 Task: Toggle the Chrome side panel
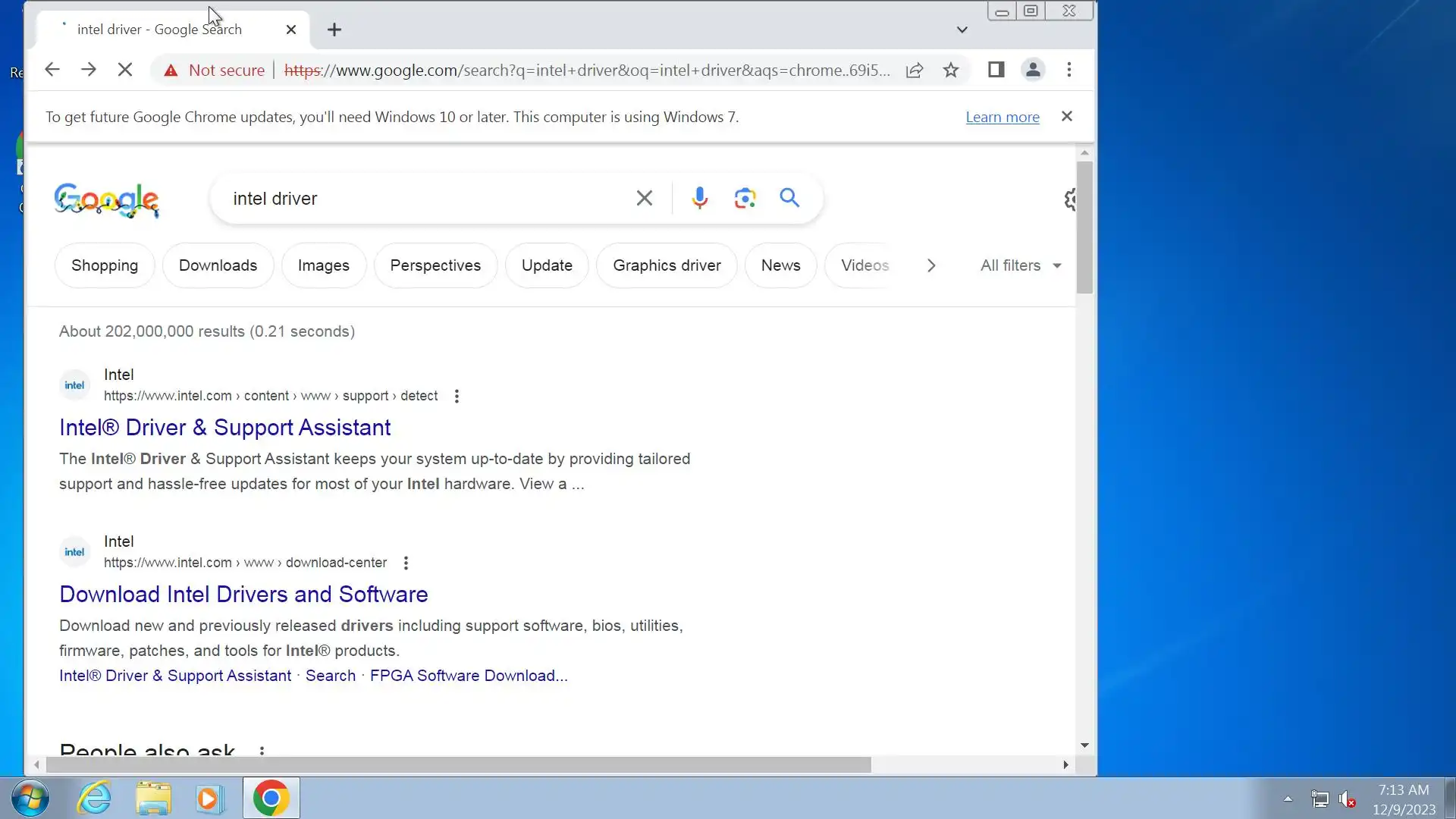coord(996,71)
